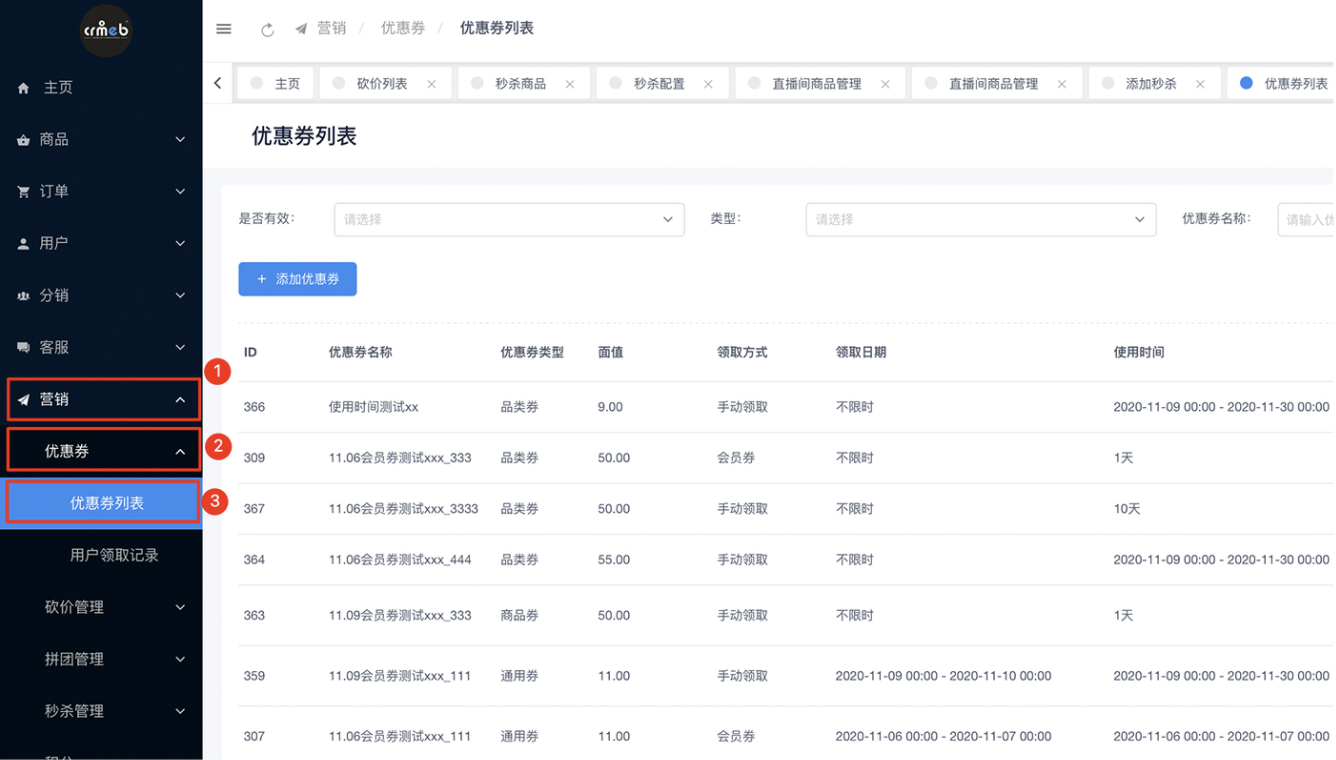Close the 砍价列表 tab

point(432,84)
